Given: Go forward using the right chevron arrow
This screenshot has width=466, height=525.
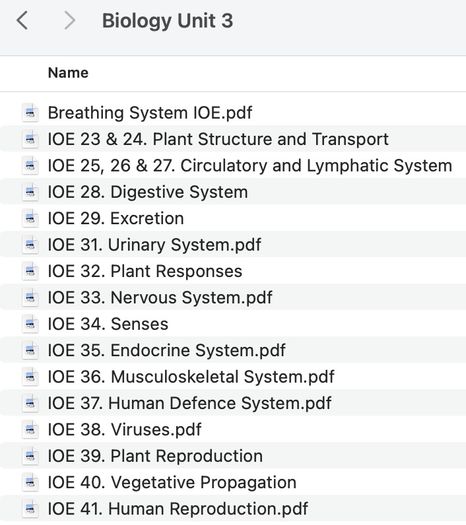Looking at the screenshot, I should tap(70, 20).
